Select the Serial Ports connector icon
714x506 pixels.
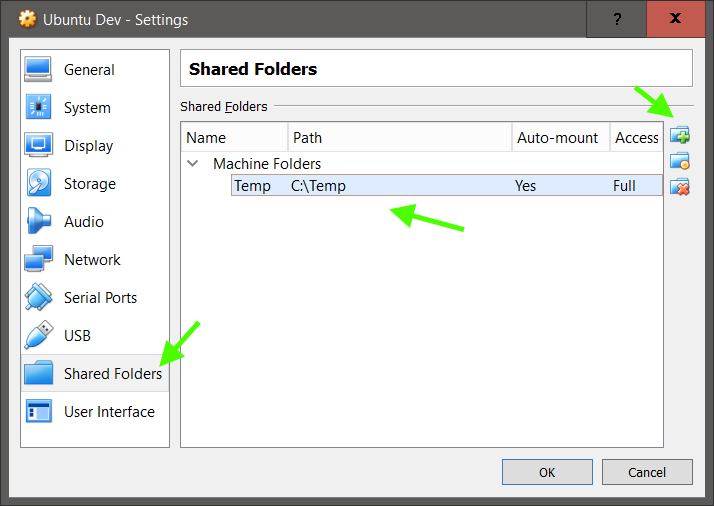tap(38, 297)
